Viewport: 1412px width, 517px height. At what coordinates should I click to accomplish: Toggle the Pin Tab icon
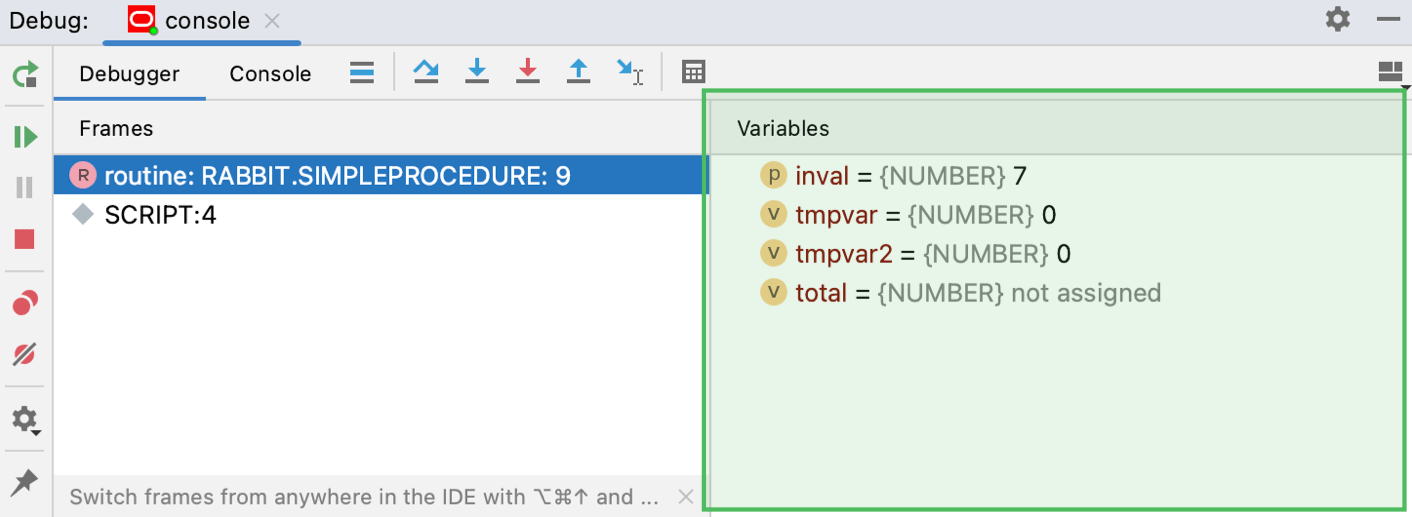click(26, 482)
